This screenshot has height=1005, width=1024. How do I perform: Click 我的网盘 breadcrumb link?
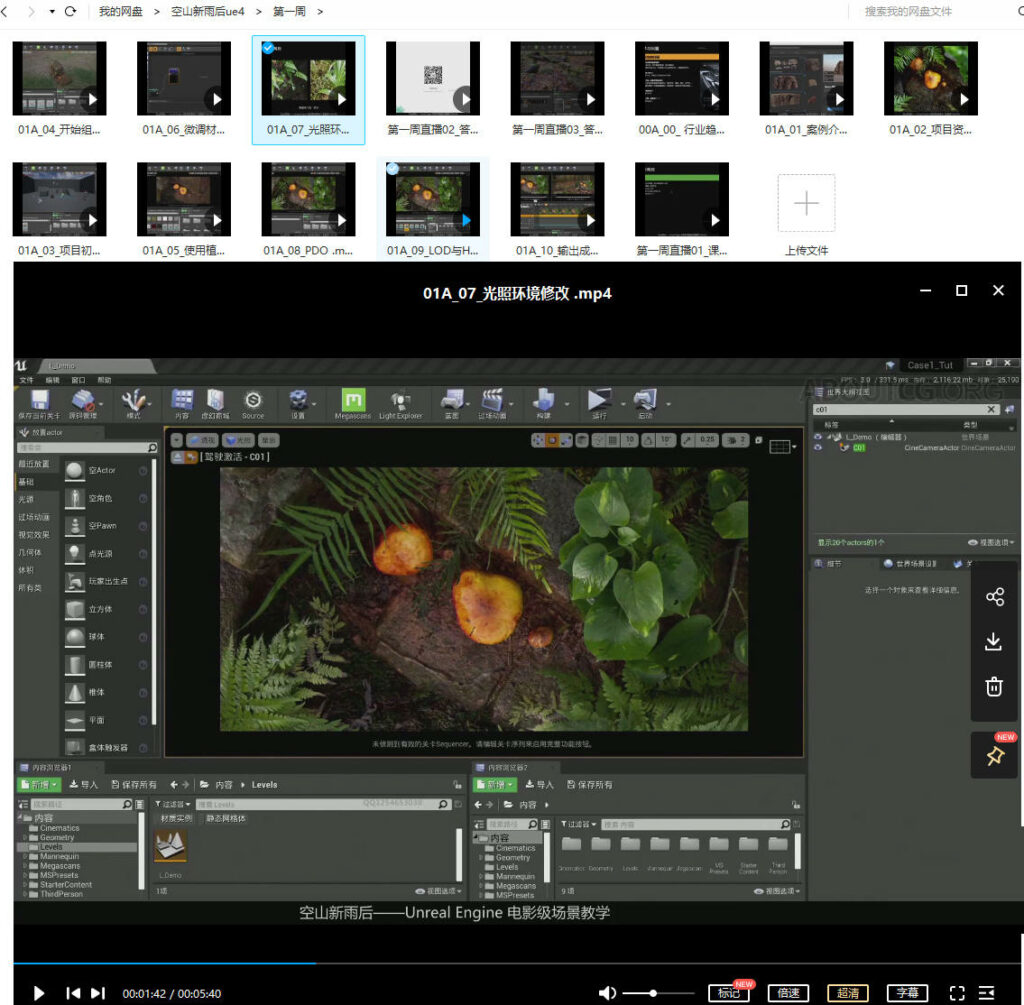[x=121, y=11]
